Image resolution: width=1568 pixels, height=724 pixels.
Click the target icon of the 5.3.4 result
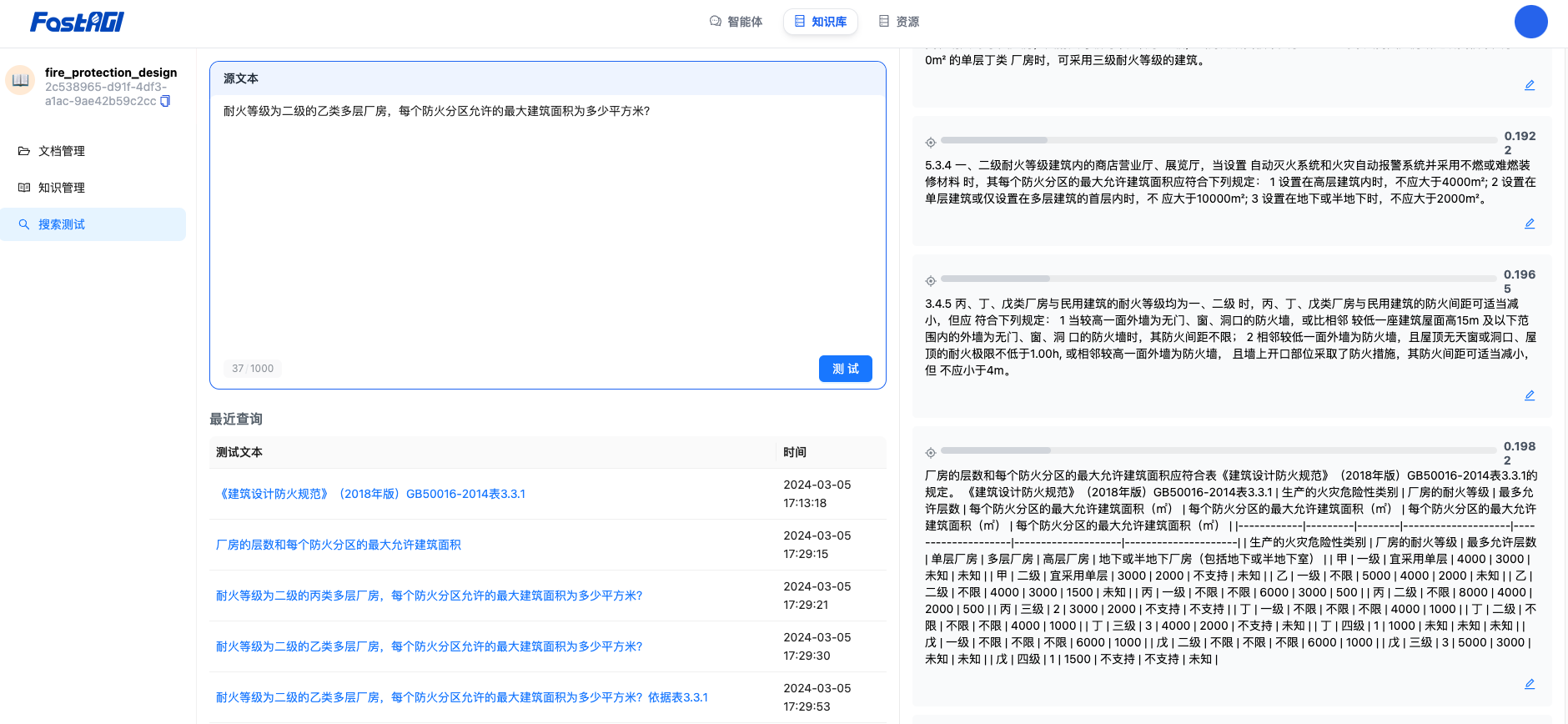click(931, 143)
